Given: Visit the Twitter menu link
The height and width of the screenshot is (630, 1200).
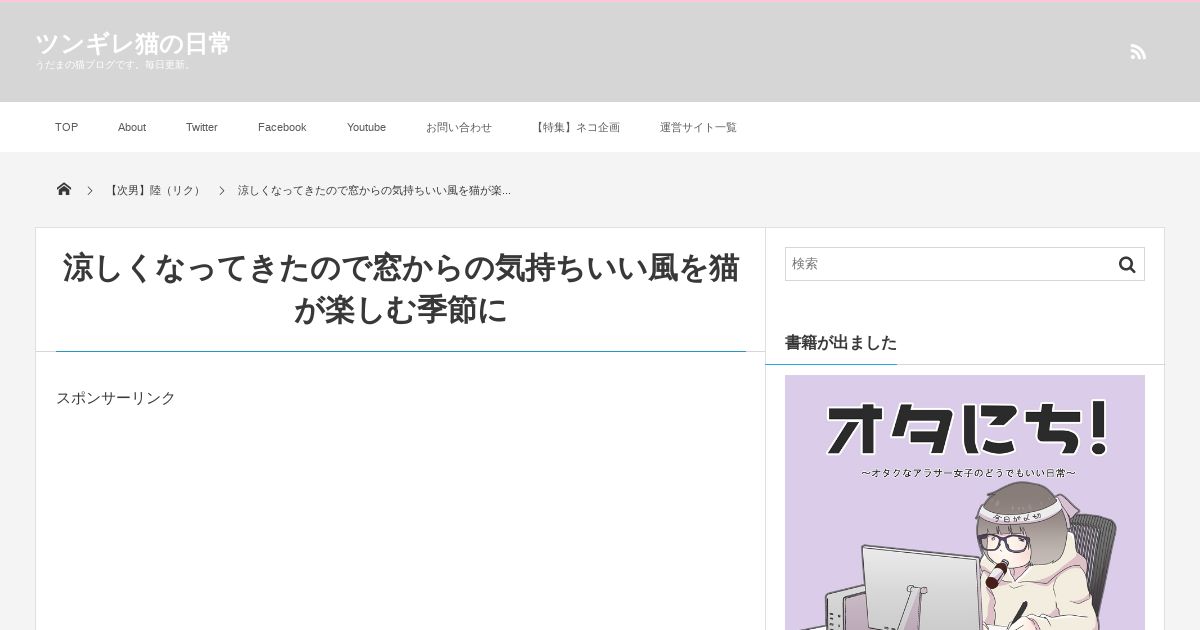Looking at the screenshot, I should tap(202, 127).
